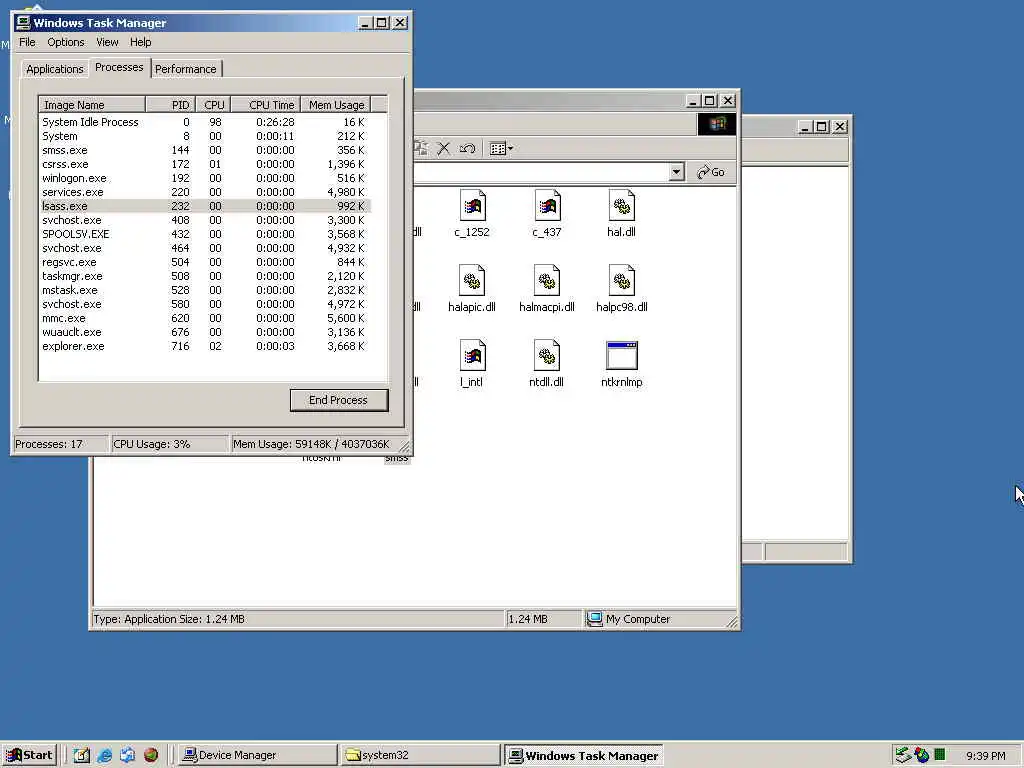Click the Delete (X) toolbar icon in the system32 window
Viewport: 1024px width, 768px height.
click(443, 149)
